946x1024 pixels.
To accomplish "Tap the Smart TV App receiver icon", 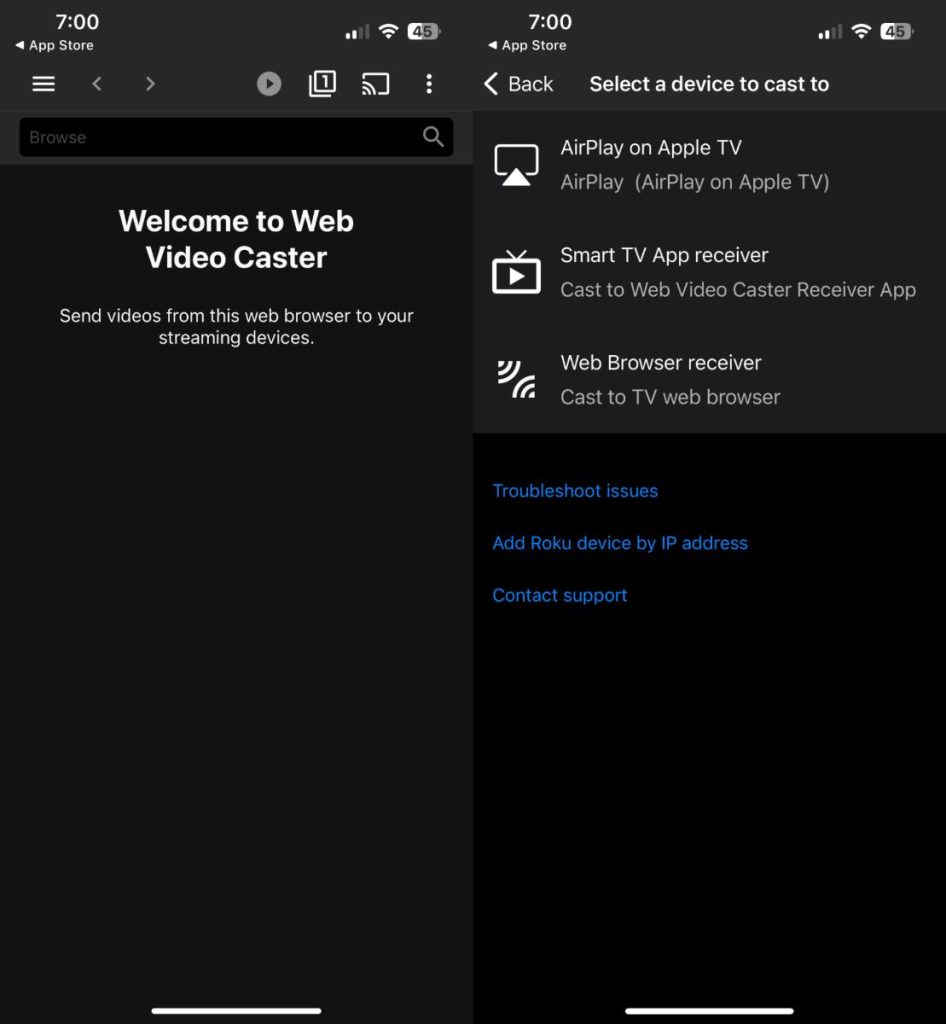I will pyautogui.click(x=516, y=271).
